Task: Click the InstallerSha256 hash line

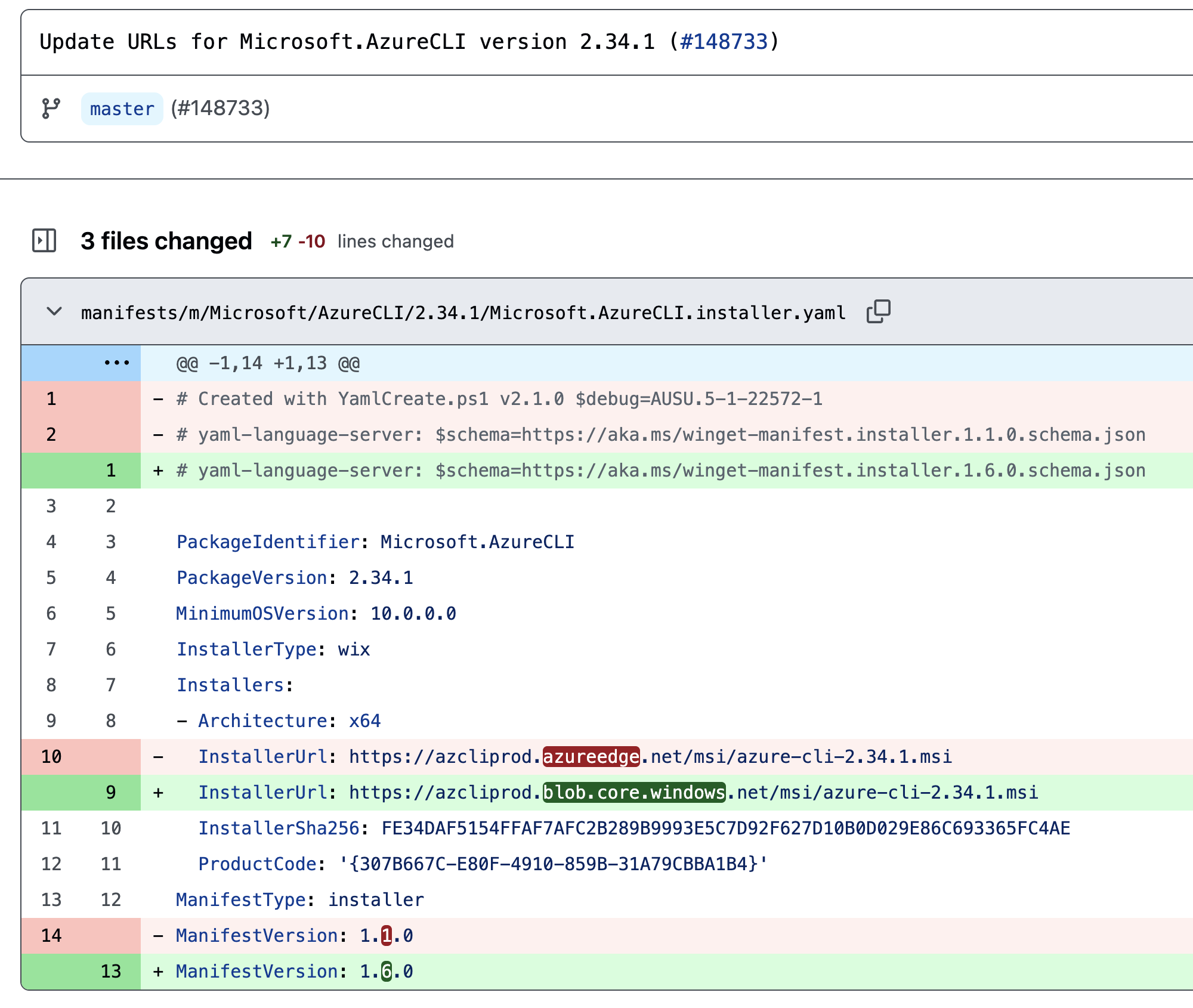Action: [634, 828]
